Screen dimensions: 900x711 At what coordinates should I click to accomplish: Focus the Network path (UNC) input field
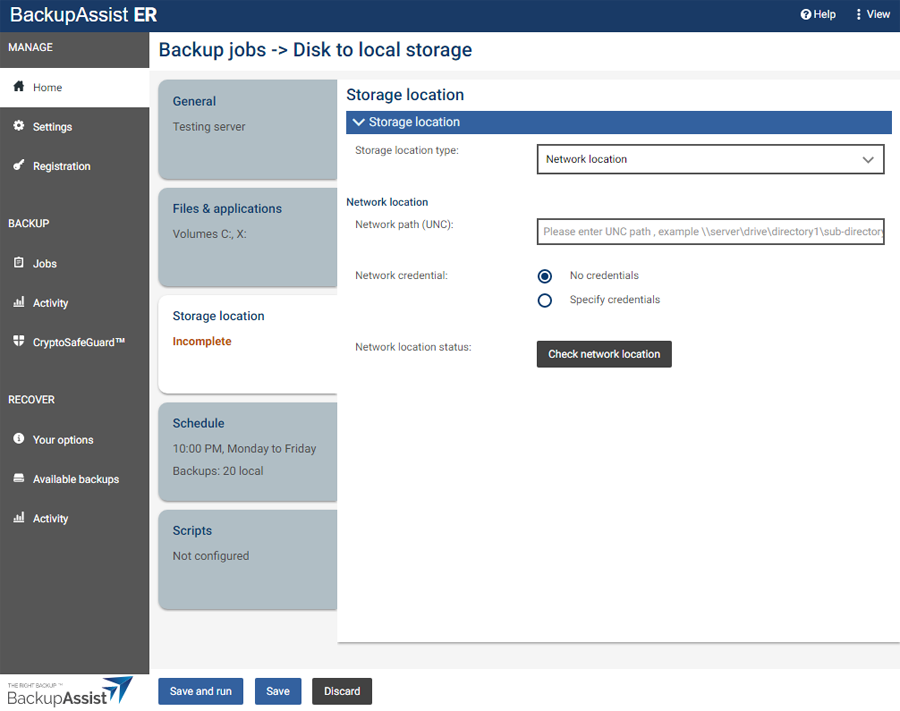coord(710,231)
